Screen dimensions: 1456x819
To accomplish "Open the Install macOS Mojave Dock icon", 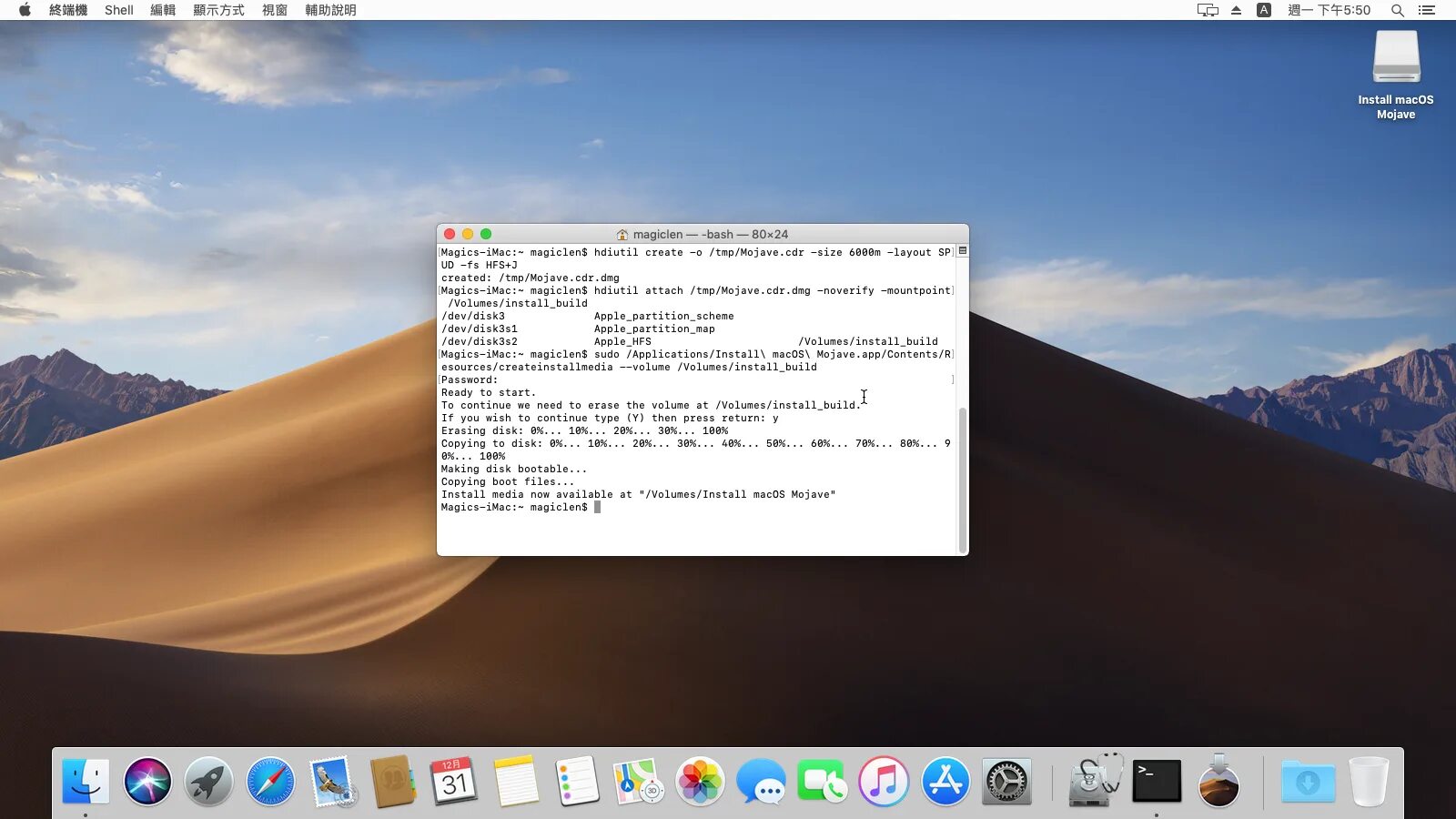I will (1218, 781).
